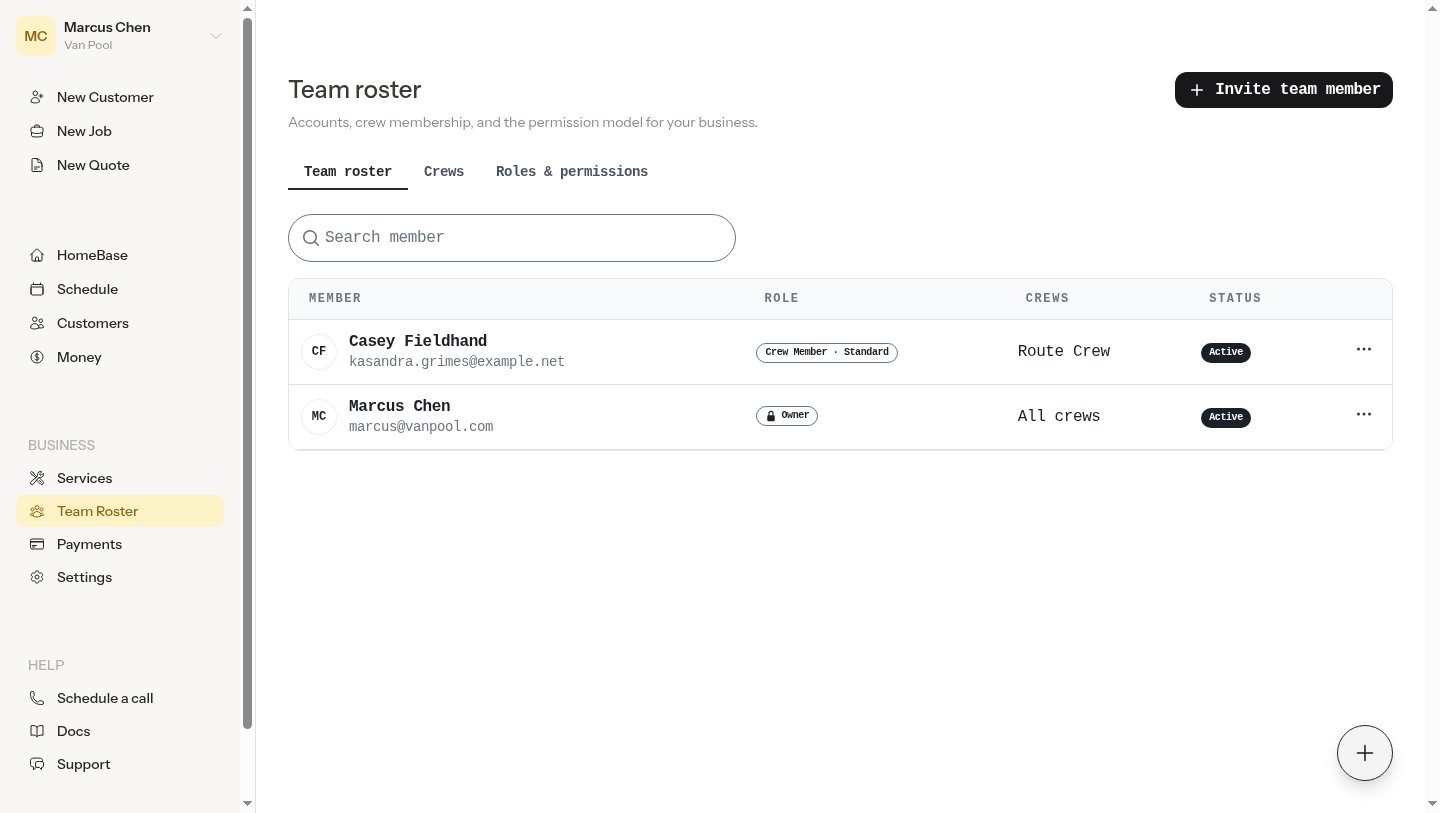Click the Marcus Chen name in roster table
Screen dimensions: 1440x813
(x=400, y=406)
